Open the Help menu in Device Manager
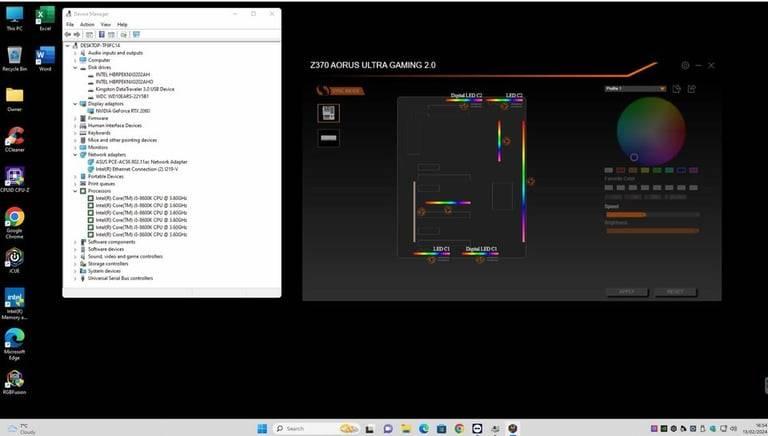 (122, 24)
